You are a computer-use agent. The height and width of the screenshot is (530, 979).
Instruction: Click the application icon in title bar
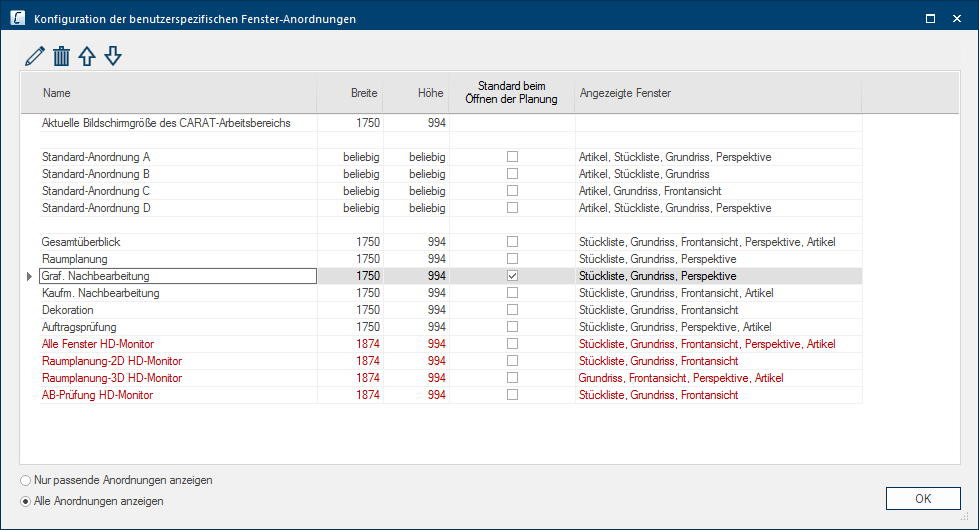click(17, 18)
